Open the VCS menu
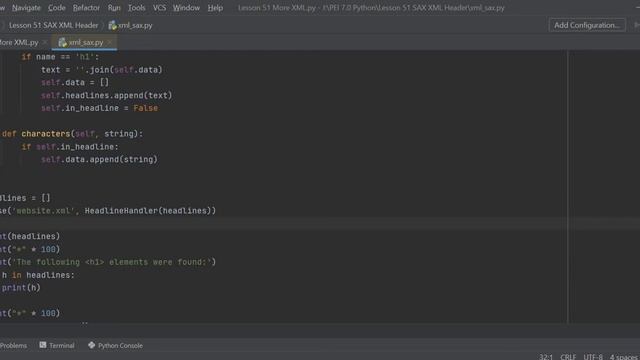The width and height of the screenshot is (640, 360). pyautogui.click(x=159, y=8)
